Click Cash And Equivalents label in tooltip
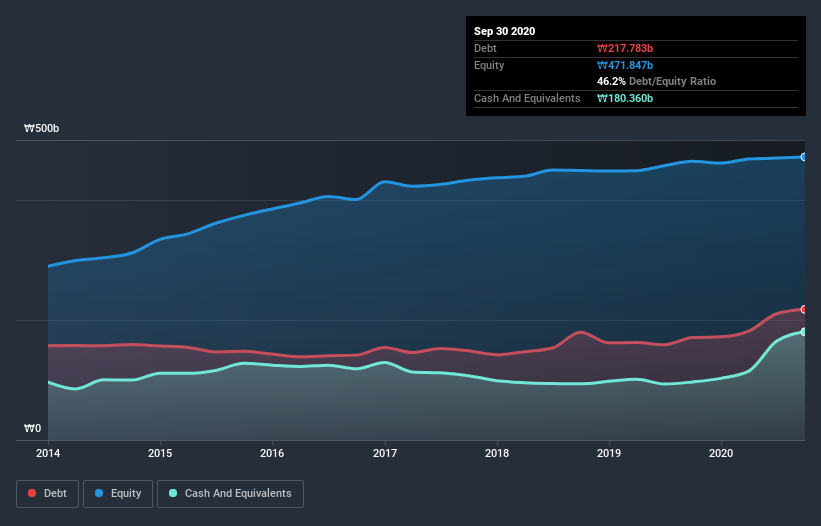Image resolution: width=821 pixels, height=526 pixels. point(527,98)
